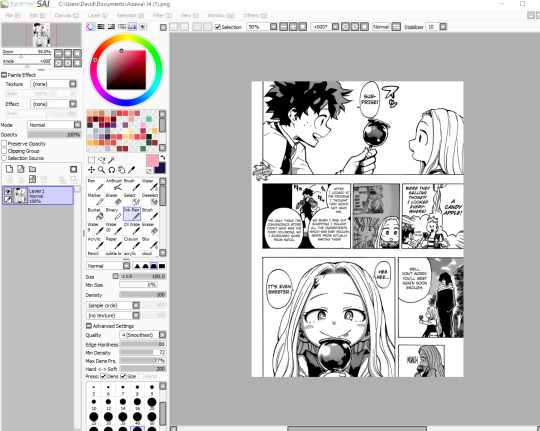Hide Layer1 with the eye icon

[8, 192]
